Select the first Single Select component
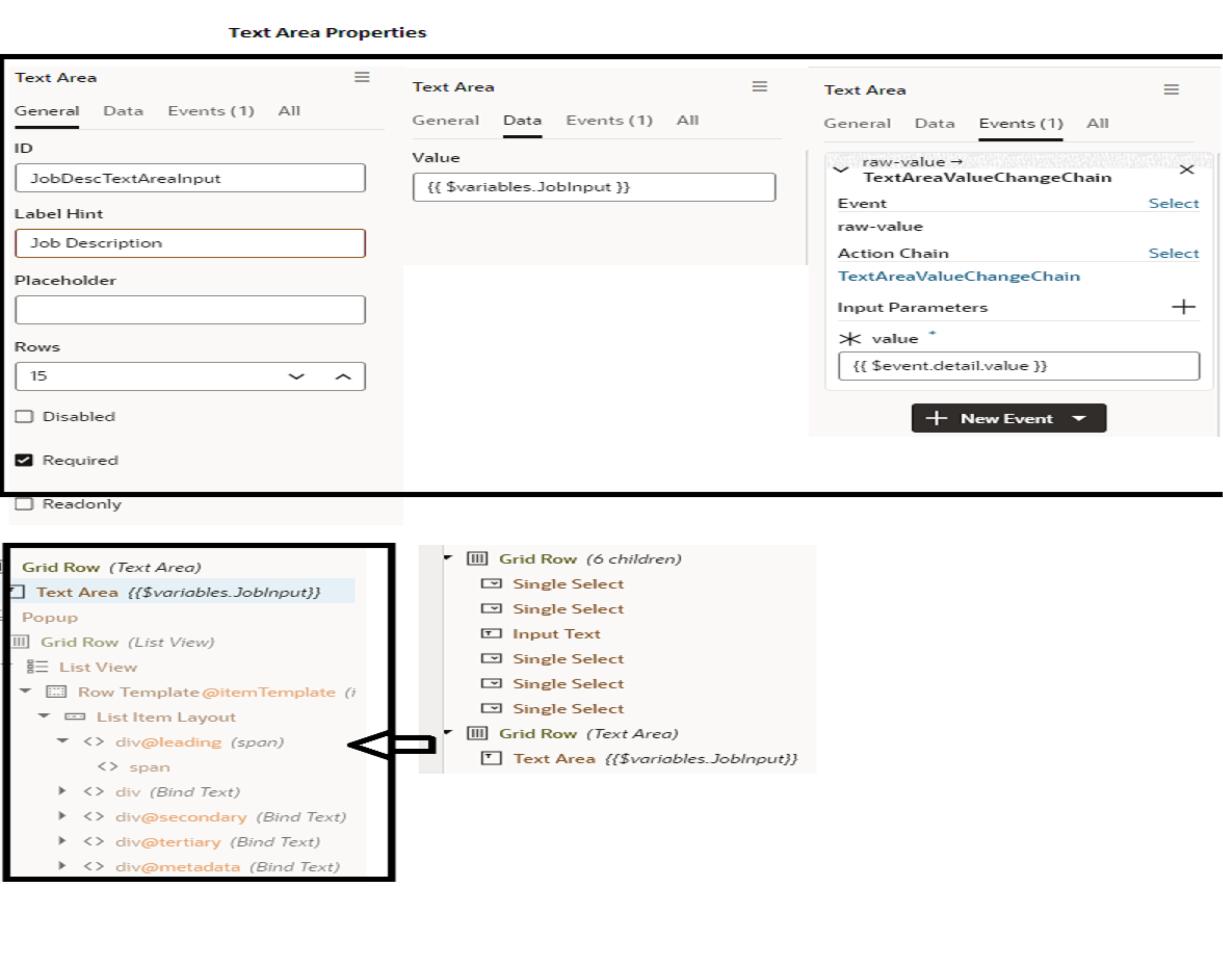The height and width of the screenshot is (980, 1223). click(x=568, y=583)
